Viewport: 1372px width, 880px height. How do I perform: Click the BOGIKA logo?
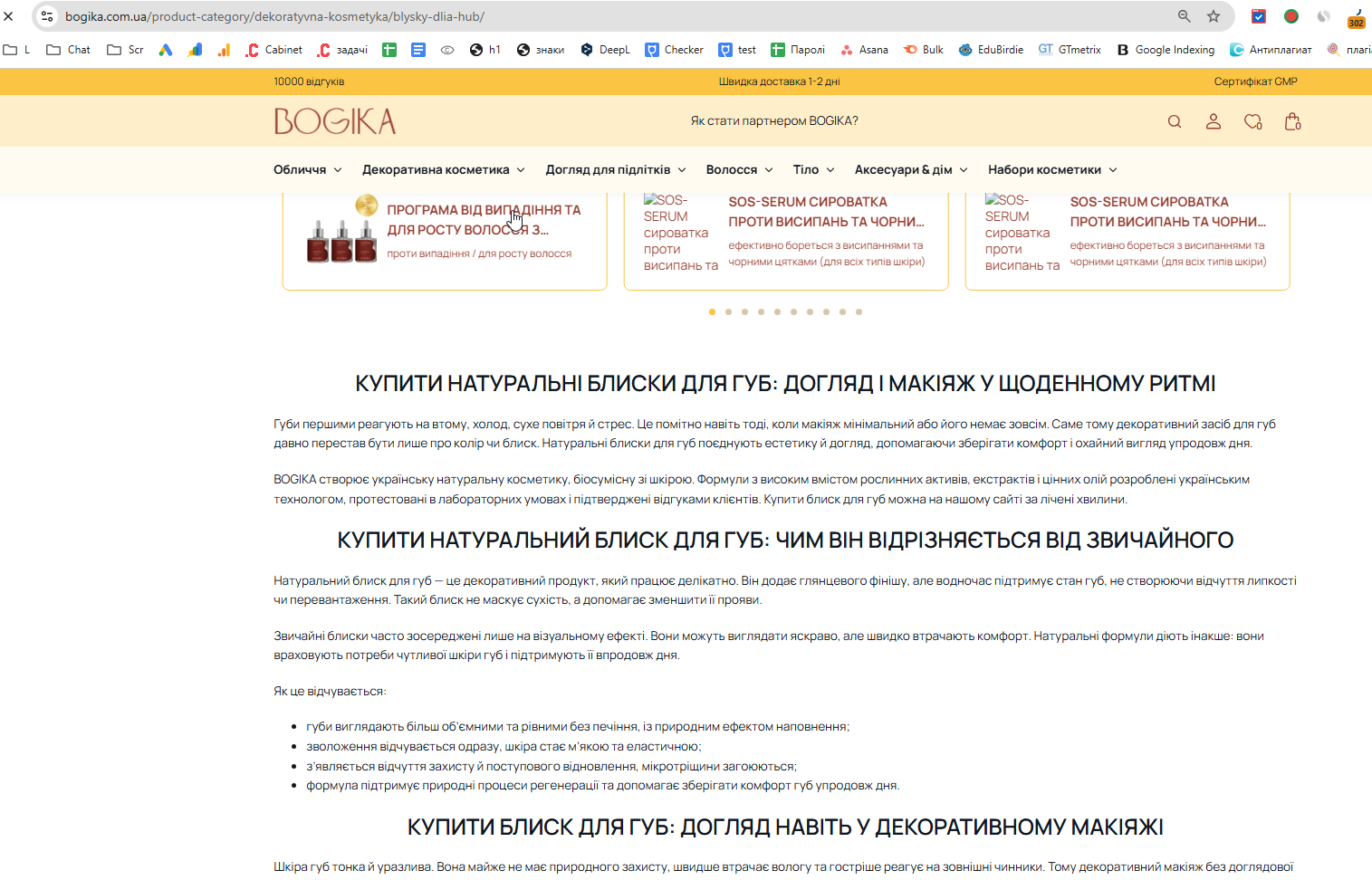point(335,121)
